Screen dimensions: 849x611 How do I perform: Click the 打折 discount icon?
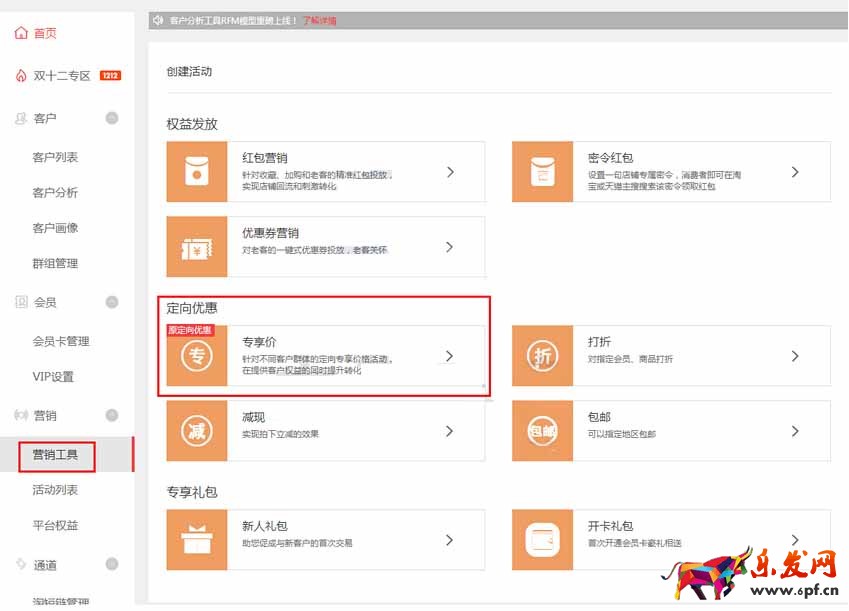pyautogui.click(x=542, y=356)
